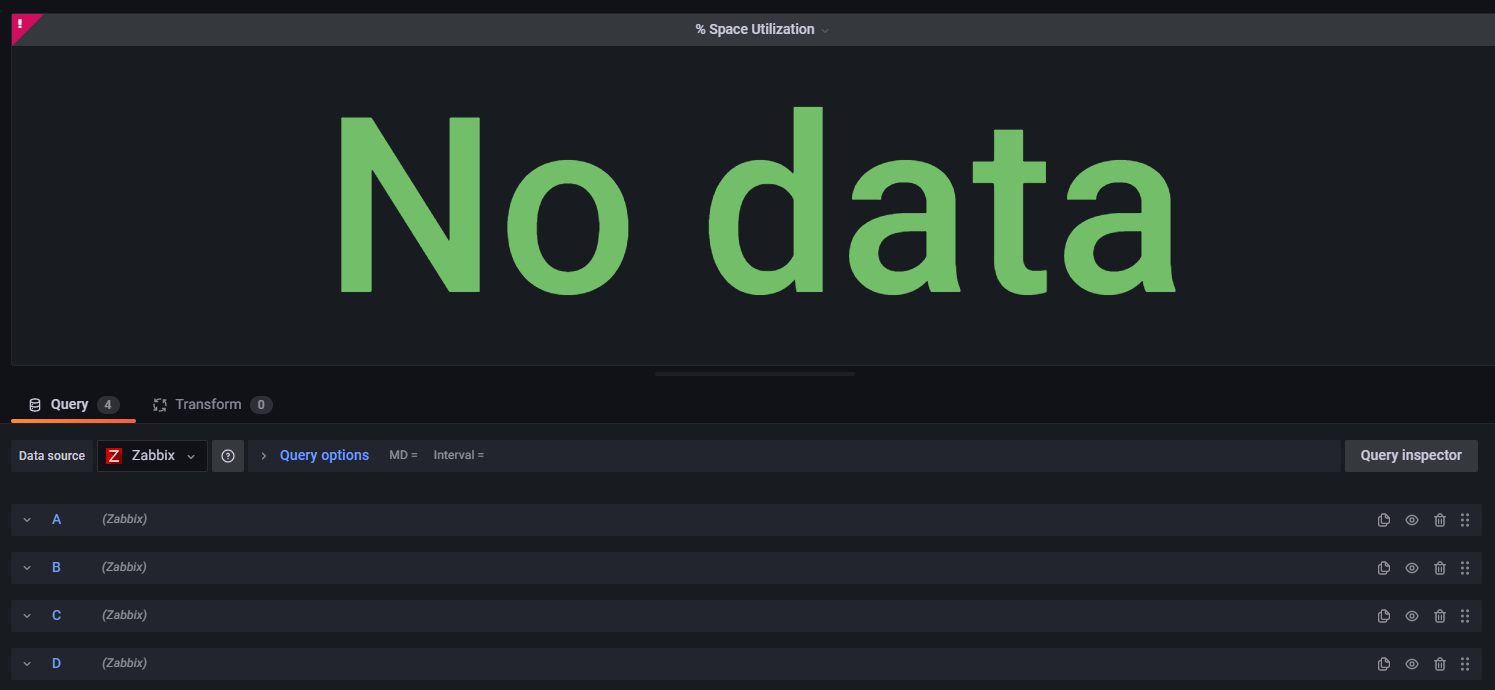The height and width of the screenshot is (690, 1495).
Task: Disable query A with its eye icon
Action: pyautogui.click(x=1411, y=519)
